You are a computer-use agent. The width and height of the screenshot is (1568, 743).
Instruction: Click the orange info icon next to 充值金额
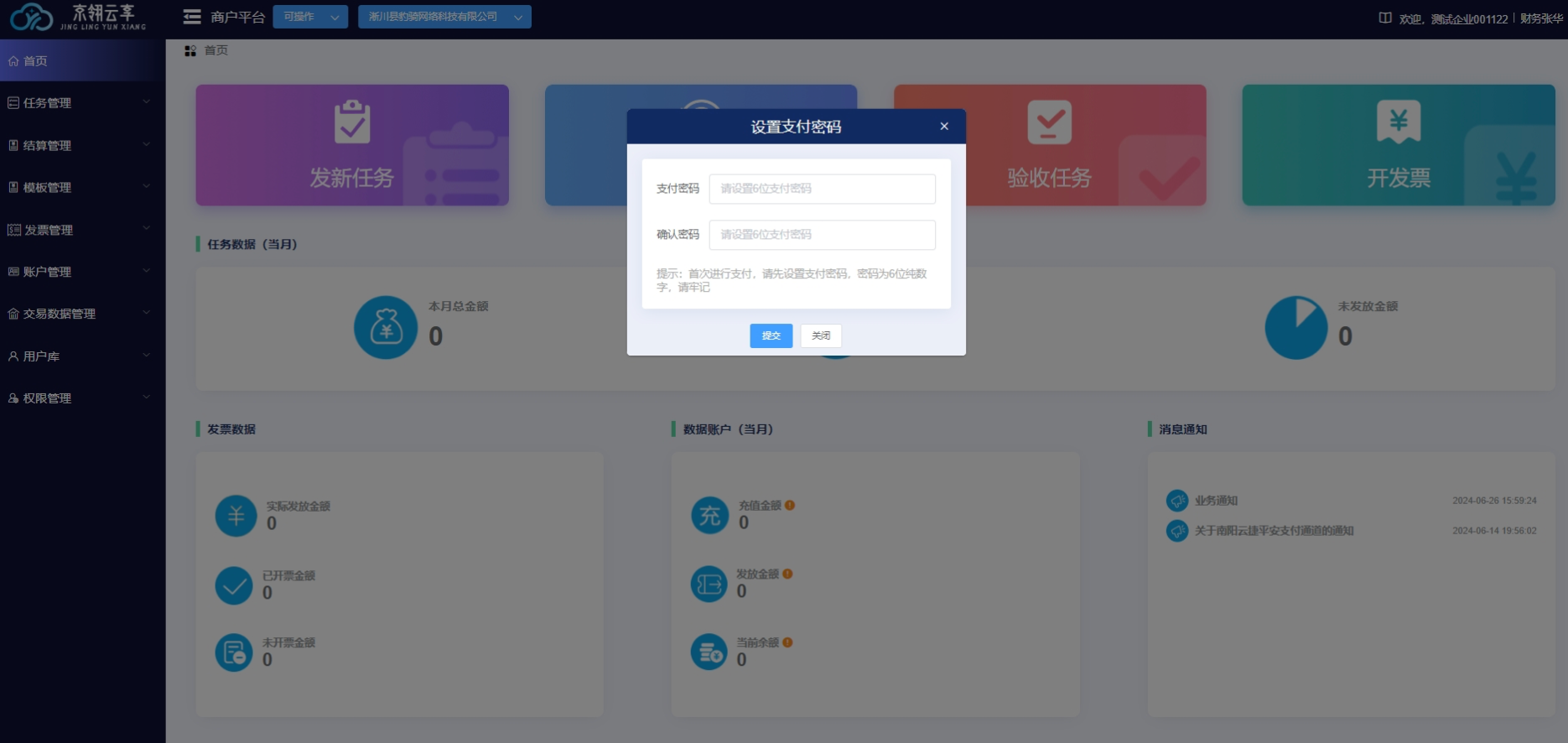(790, 506)
